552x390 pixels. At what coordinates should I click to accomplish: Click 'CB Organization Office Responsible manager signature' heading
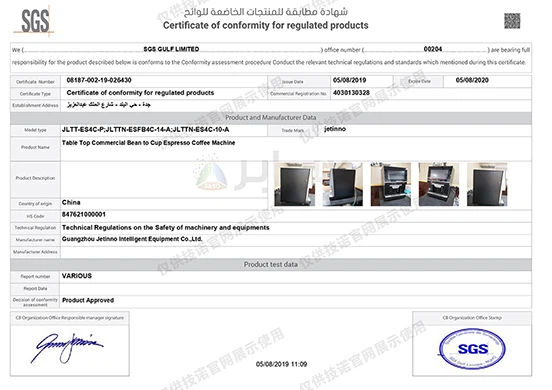point(70,318)
